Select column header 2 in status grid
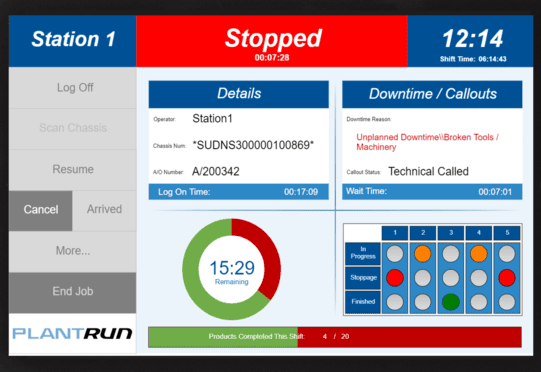Screen dimensions: 541x372 [423, 233]
